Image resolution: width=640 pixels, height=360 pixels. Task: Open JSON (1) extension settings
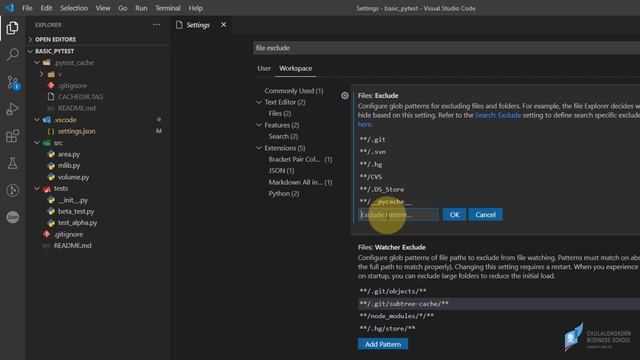(281, 171)
